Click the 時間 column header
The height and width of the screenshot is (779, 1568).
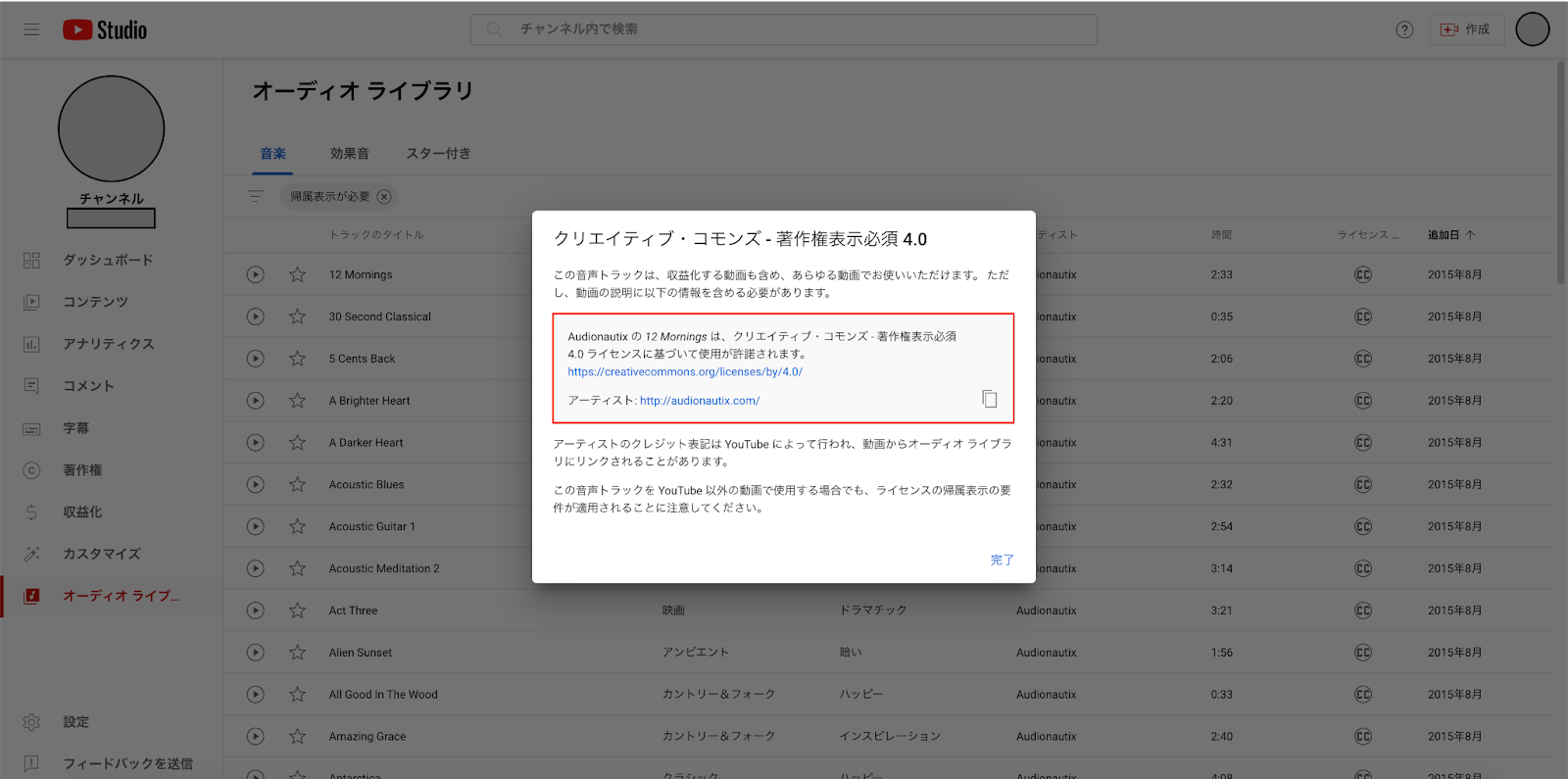[1221, 235]
